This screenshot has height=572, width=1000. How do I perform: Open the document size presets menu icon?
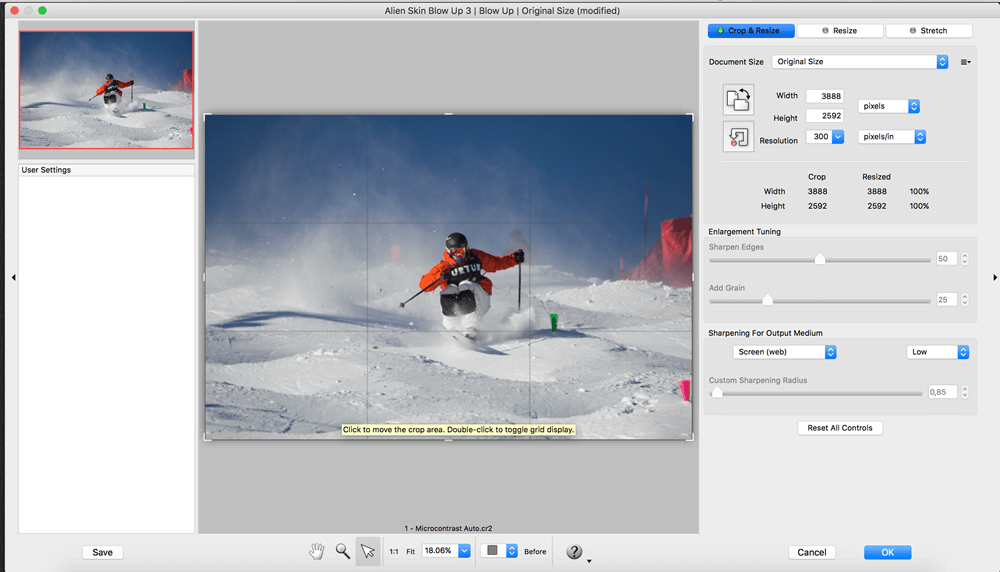[x=966, y=62]
